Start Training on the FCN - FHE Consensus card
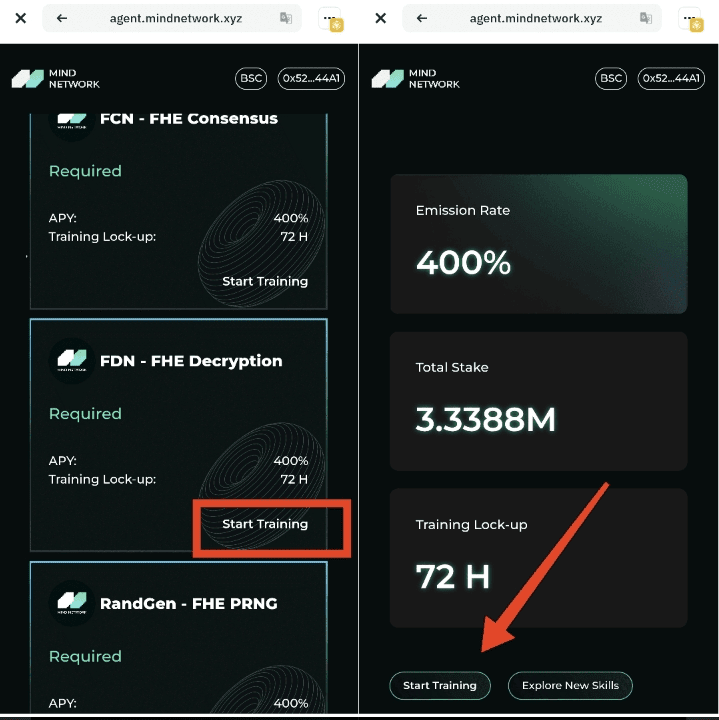The image size is (719, 720). pos(265,281)
